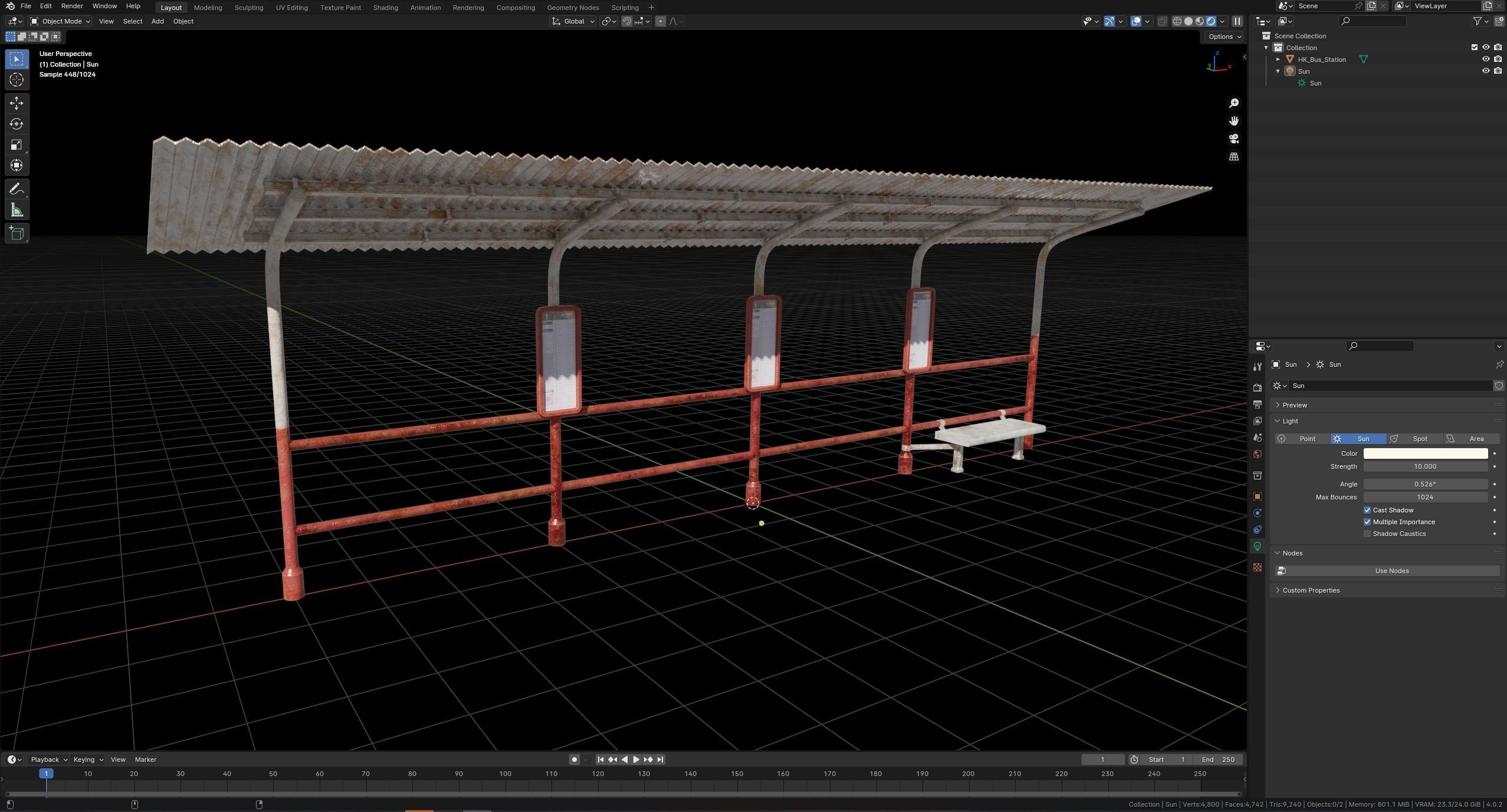Open the Physics properties tab
This screenshot has width=1507, height=812.
[1258, 513]
